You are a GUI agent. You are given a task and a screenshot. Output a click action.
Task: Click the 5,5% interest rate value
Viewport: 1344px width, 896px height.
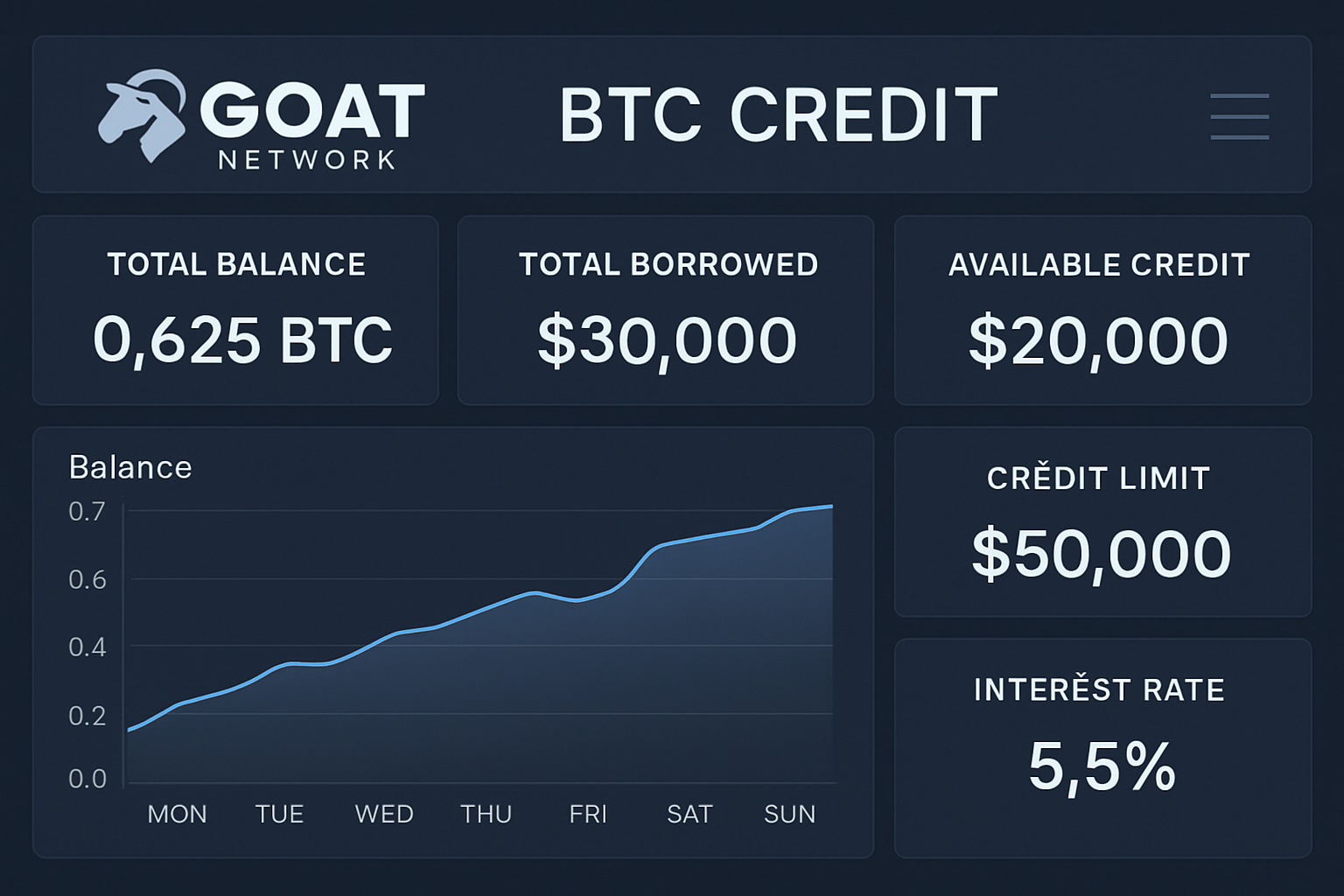tap(1102, 766)
